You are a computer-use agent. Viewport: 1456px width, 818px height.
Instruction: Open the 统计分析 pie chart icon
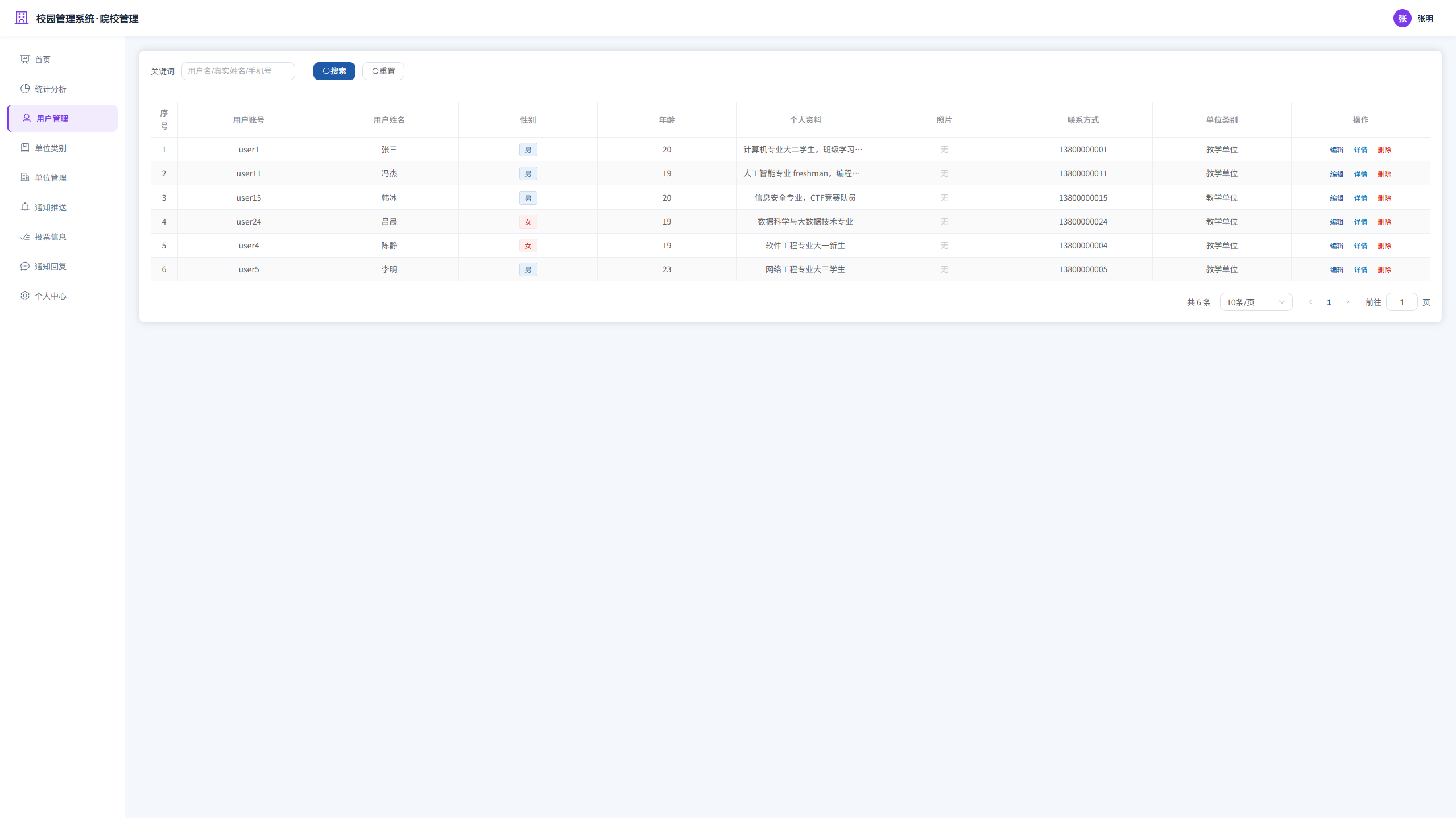25,89
